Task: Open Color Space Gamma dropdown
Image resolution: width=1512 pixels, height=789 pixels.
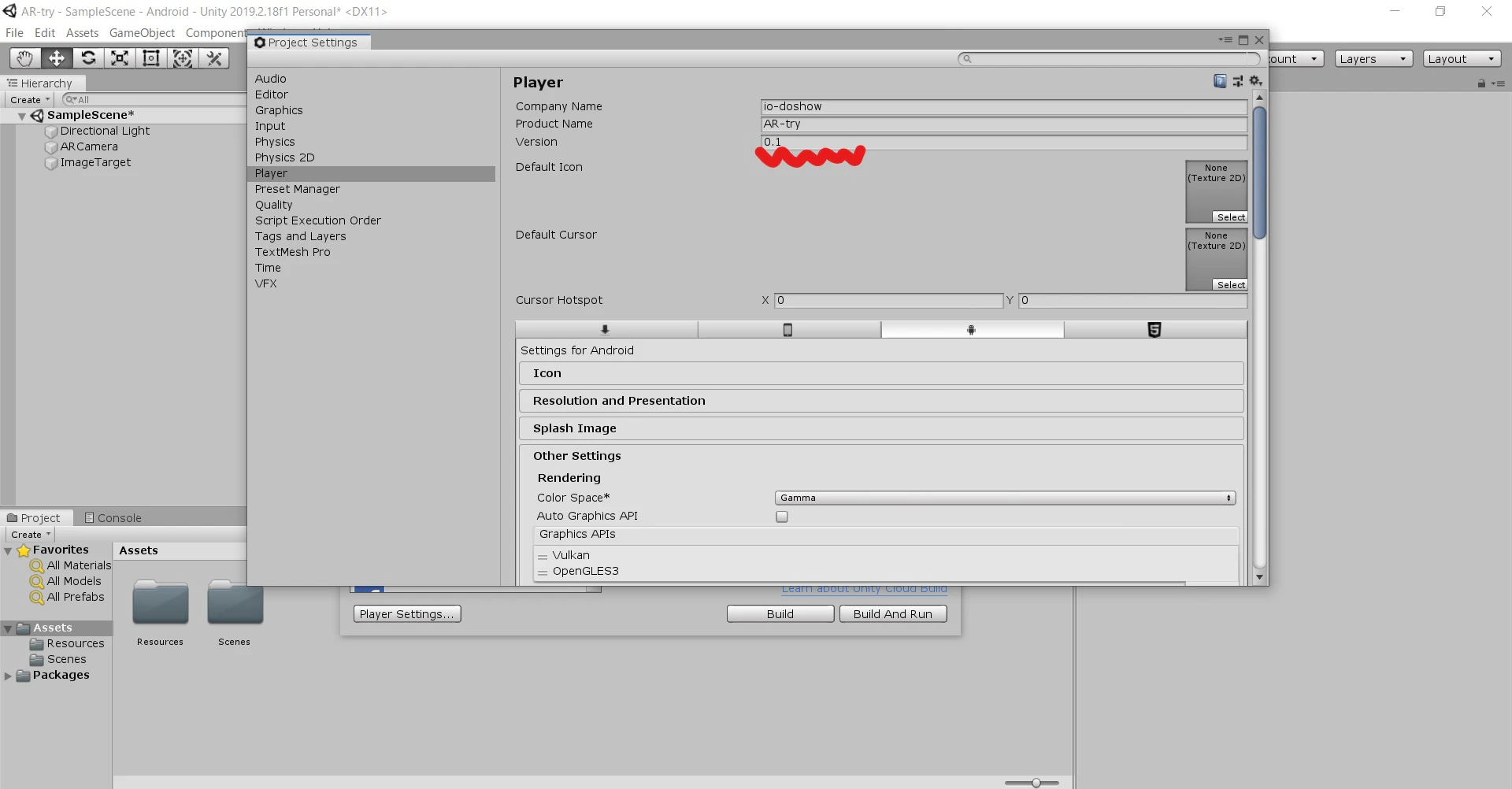Action: tap(1005, 498)
